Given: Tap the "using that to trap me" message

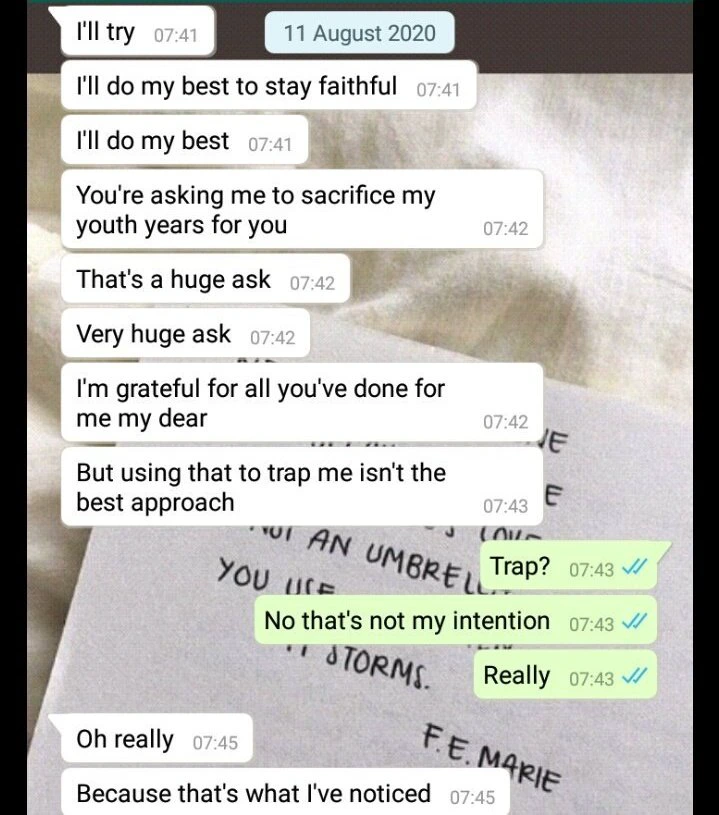Looking at the screenshot, I should [x=302, y=487].
